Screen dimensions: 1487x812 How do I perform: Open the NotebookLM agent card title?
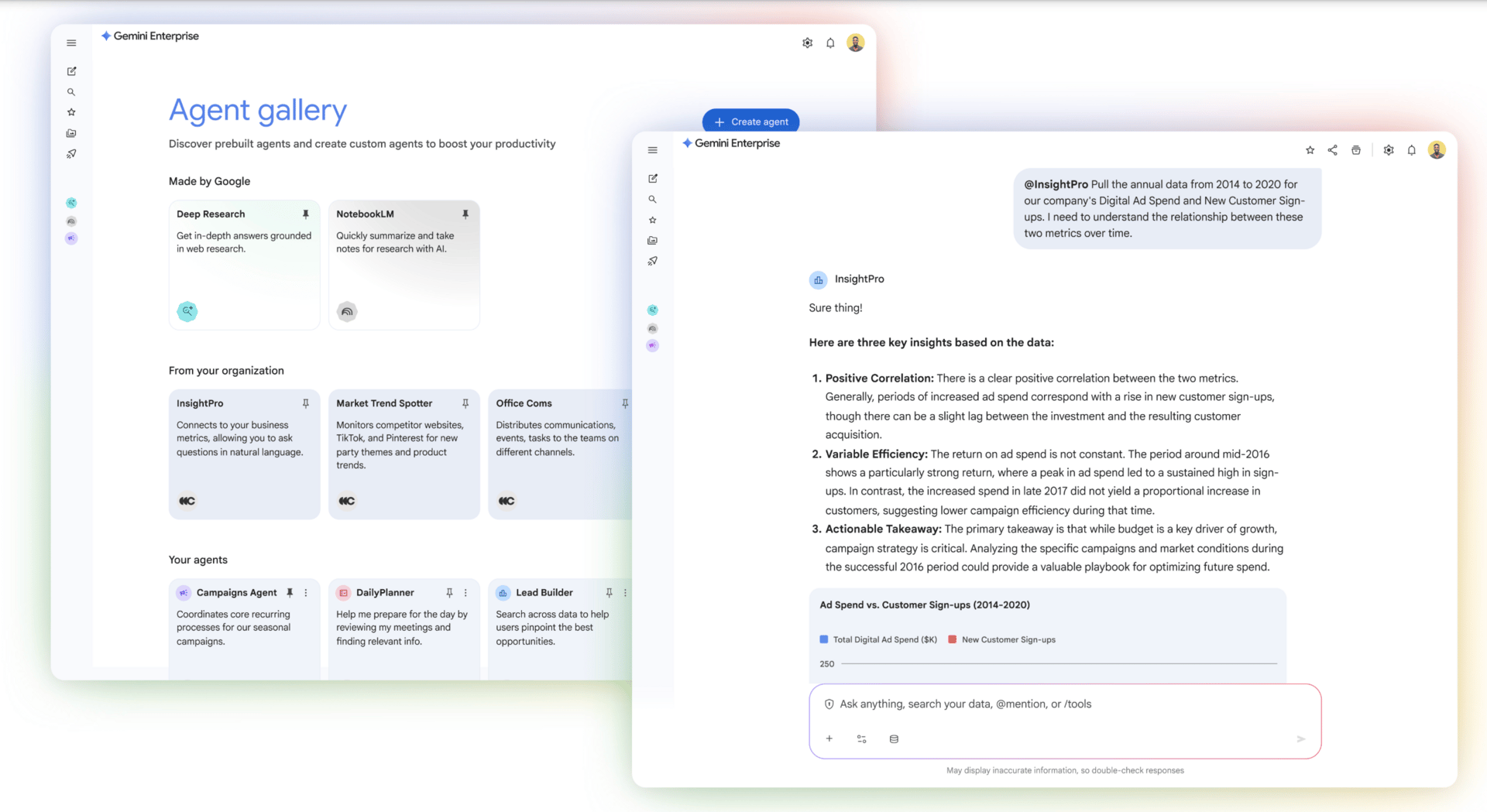[x=365, y=214]
